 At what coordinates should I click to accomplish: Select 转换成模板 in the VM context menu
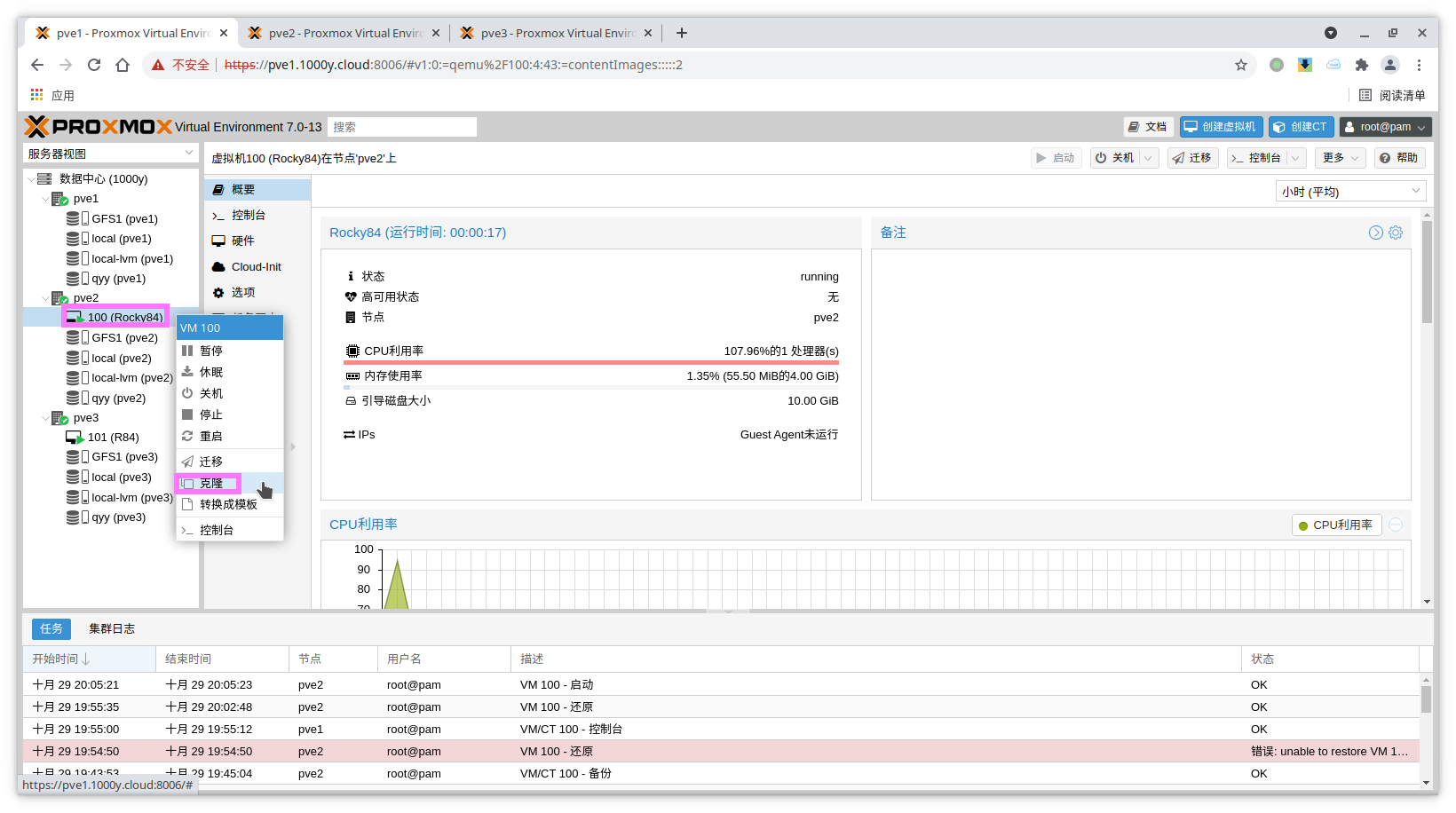click(x=228, y=505)
